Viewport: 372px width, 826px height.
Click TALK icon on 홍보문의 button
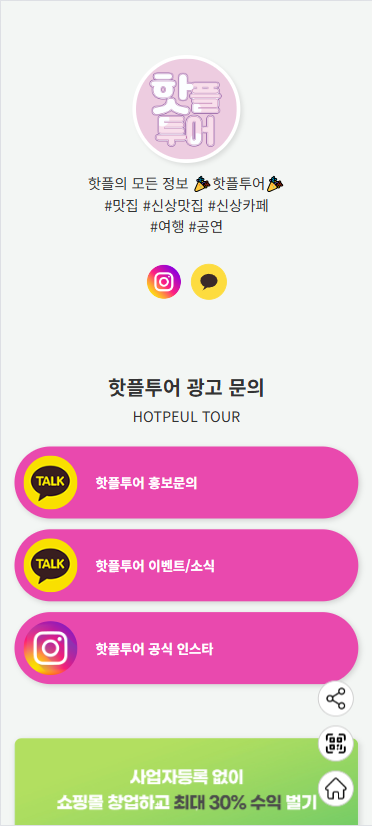51,483
